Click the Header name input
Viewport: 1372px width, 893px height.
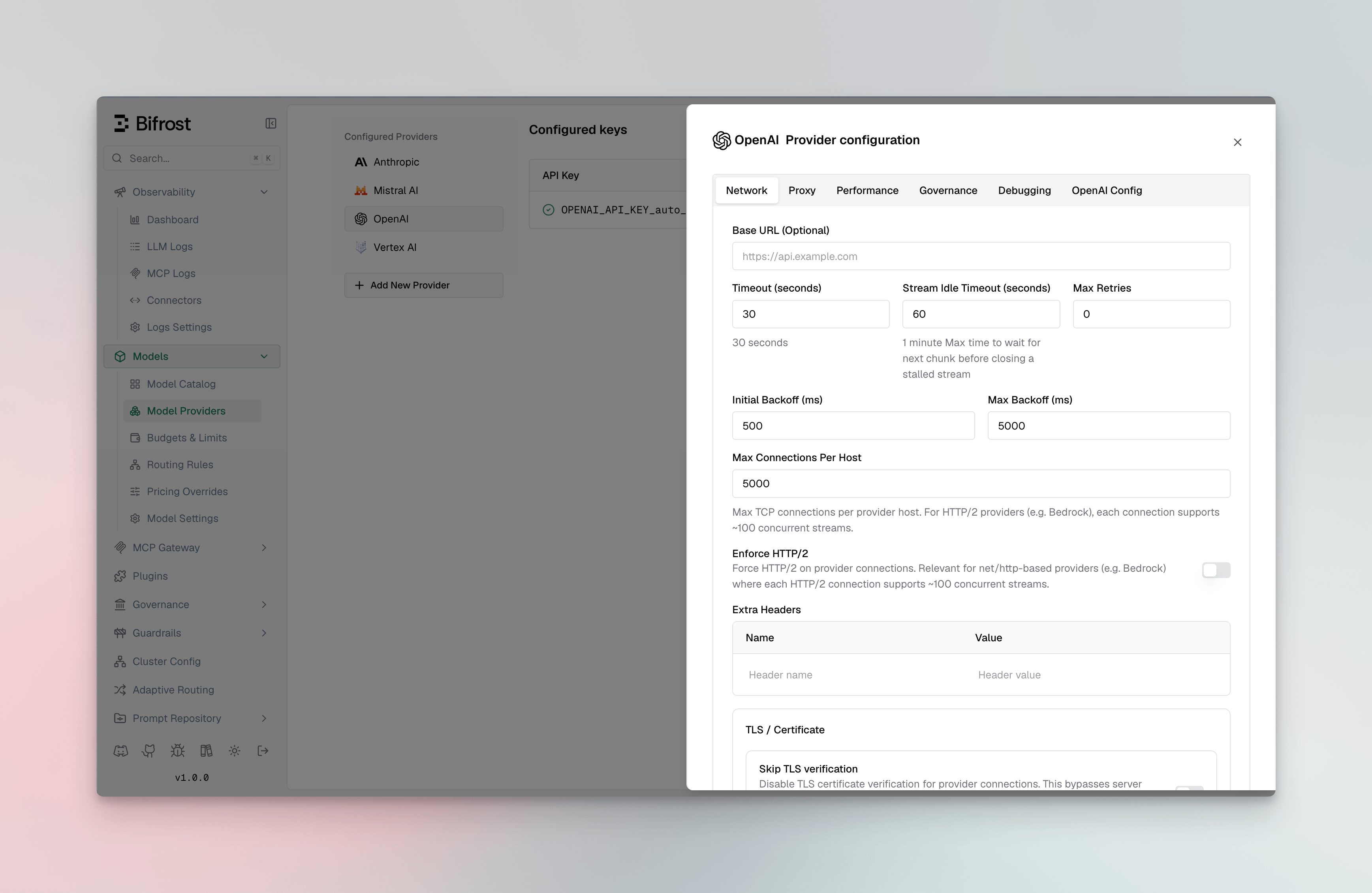pyautogui.click(x=853, y=675)
